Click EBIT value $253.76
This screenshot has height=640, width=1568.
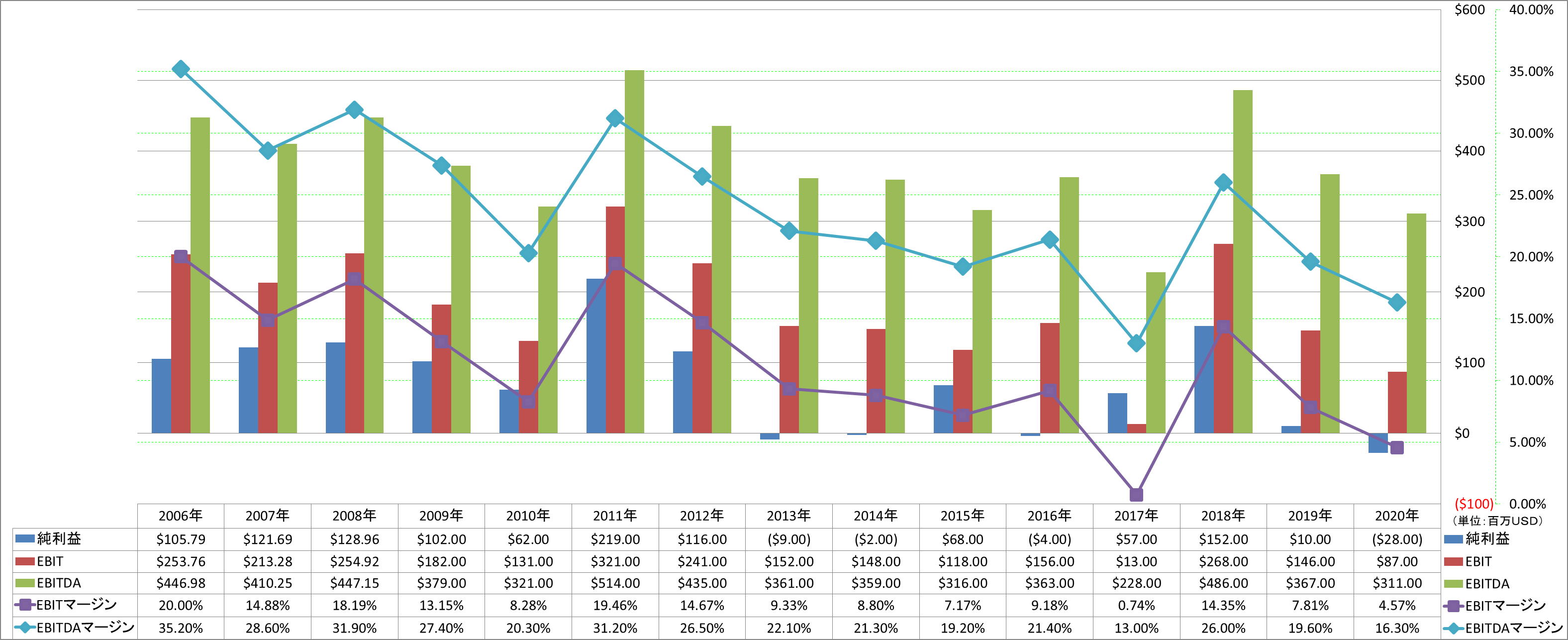(181, 561)
